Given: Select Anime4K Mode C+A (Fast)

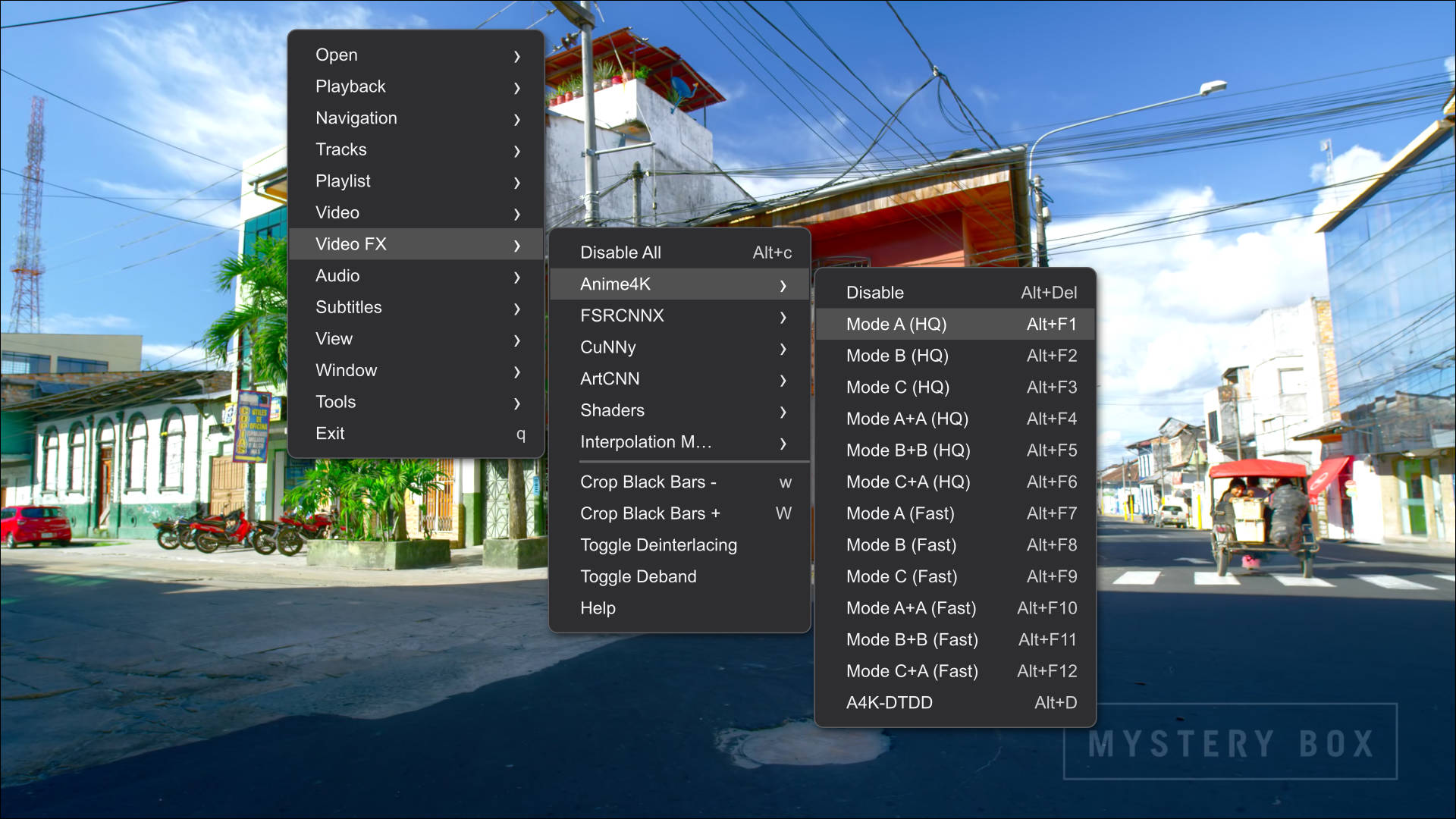Looking at the screenshot, I should pos(955,671).
